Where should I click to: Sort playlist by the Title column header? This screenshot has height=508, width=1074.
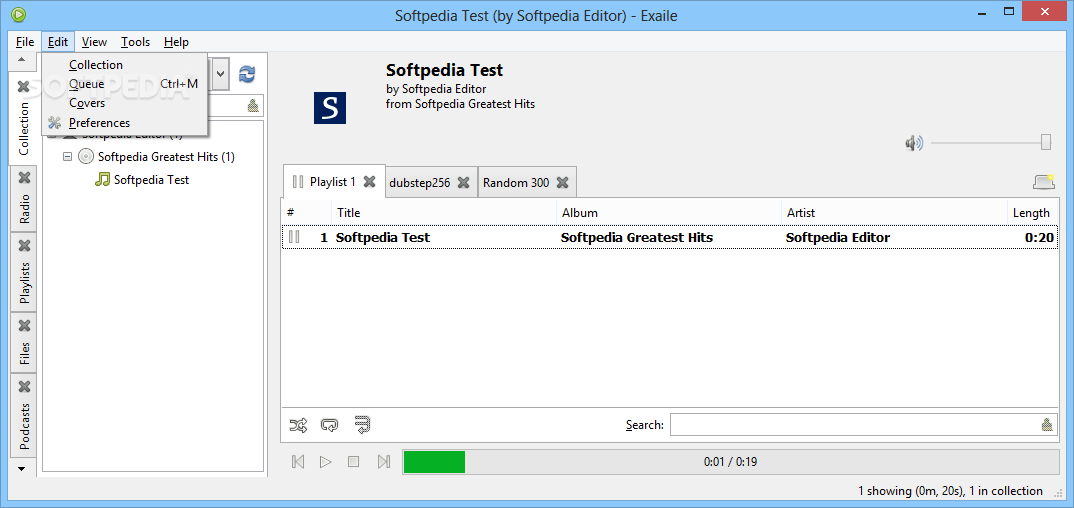(x=444, y=213)
